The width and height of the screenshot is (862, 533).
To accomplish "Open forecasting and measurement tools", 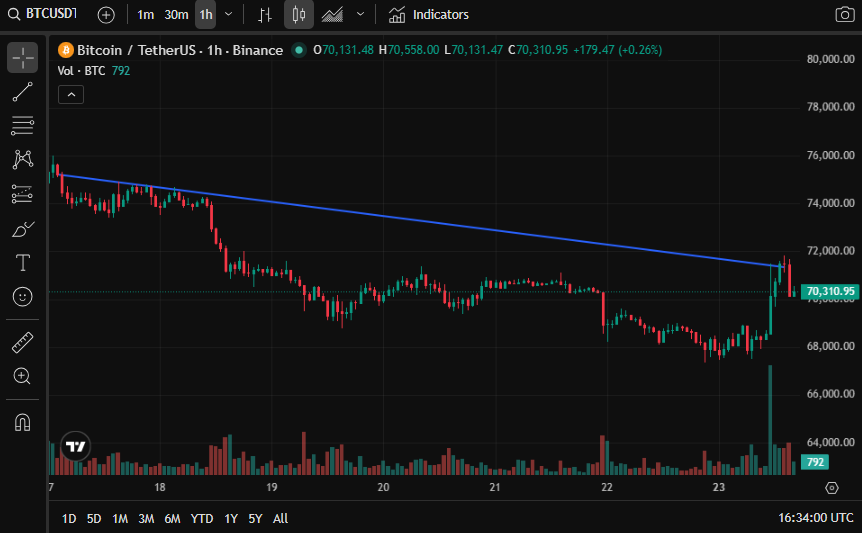I will [x=23, y=194].
